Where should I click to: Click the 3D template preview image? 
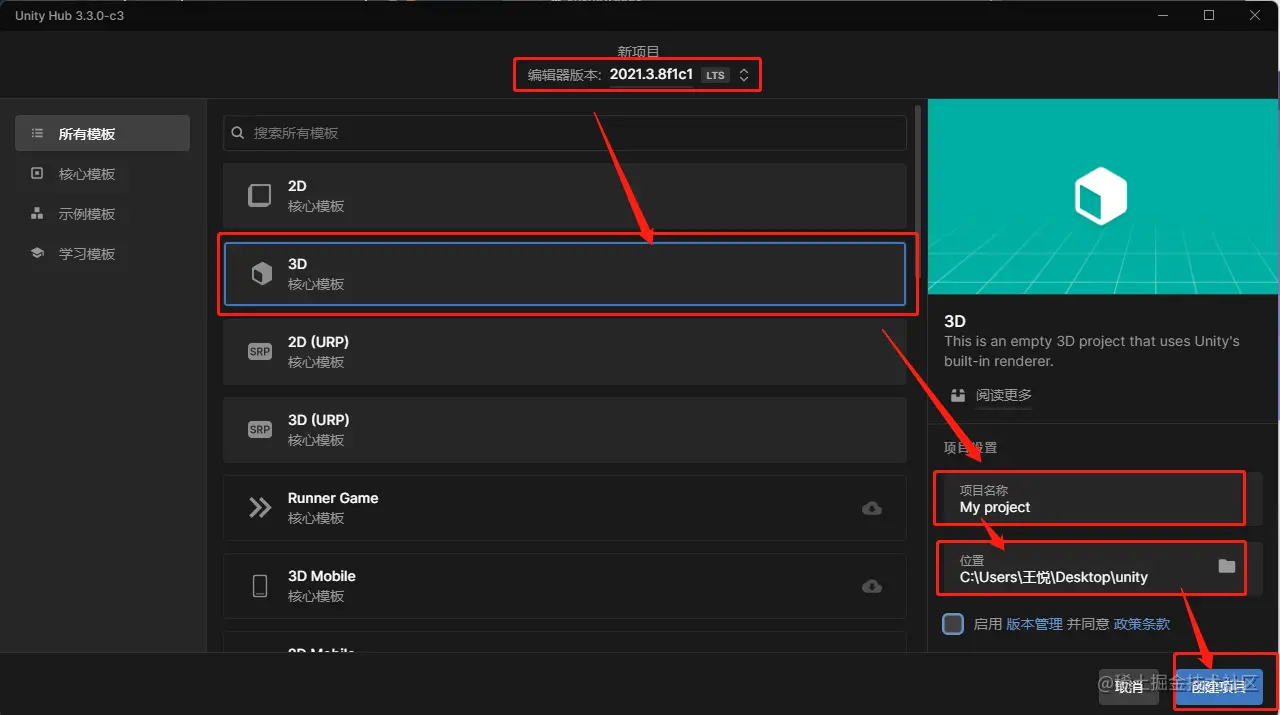click(1103, 197)
